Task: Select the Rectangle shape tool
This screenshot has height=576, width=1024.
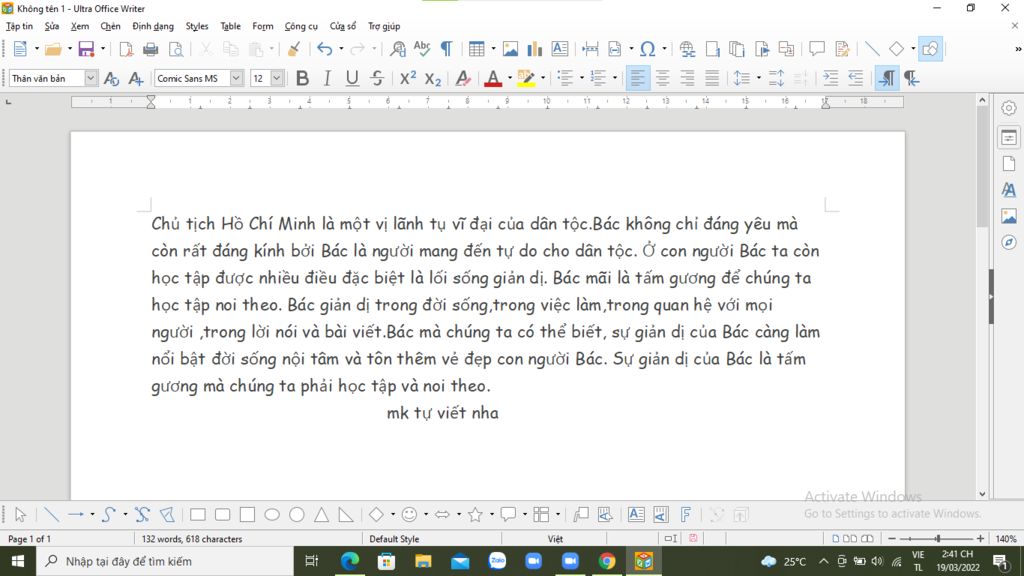Action: [x=198, y=515]
